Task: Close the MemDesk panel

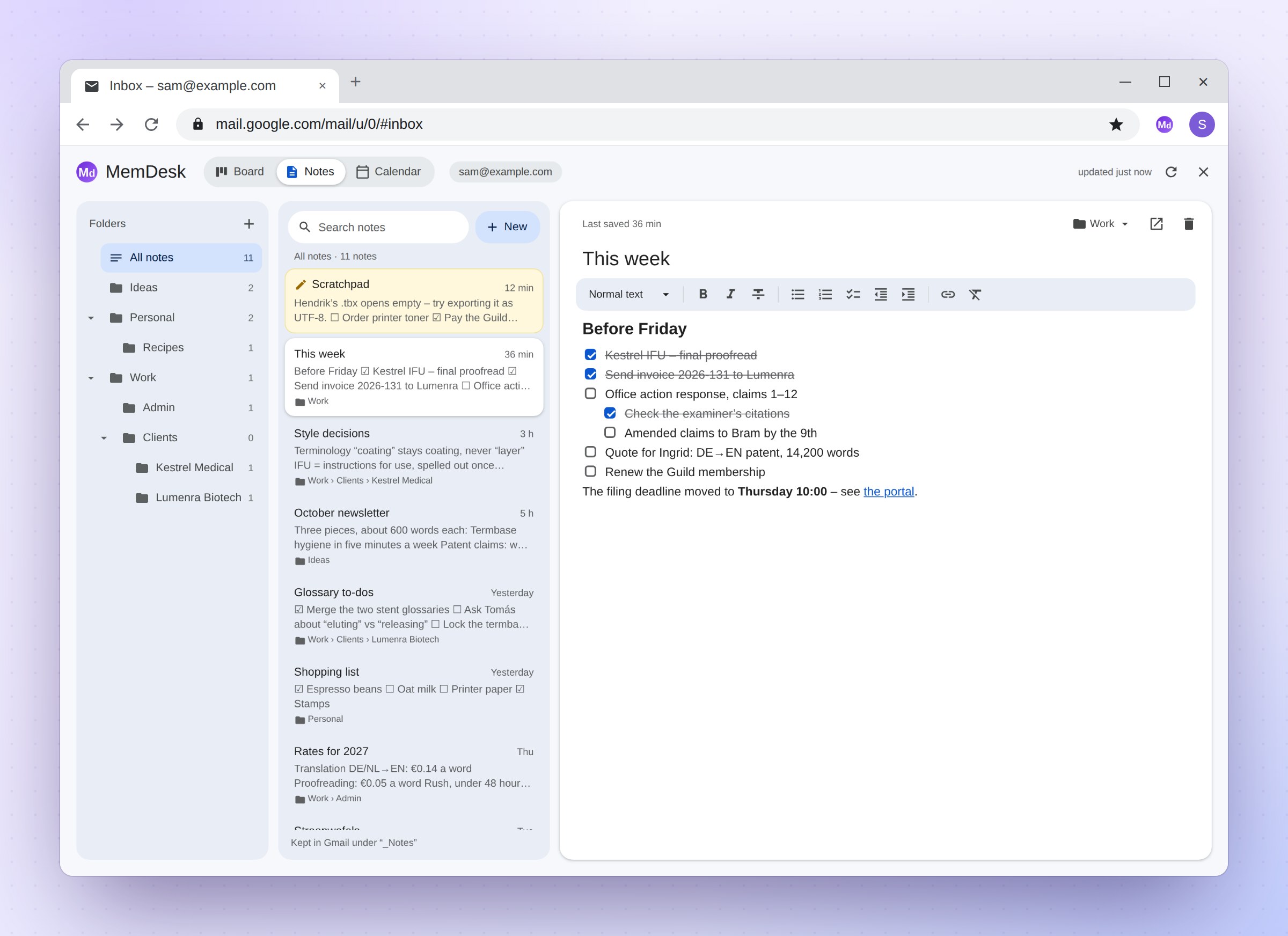Action: (1203, 172)
